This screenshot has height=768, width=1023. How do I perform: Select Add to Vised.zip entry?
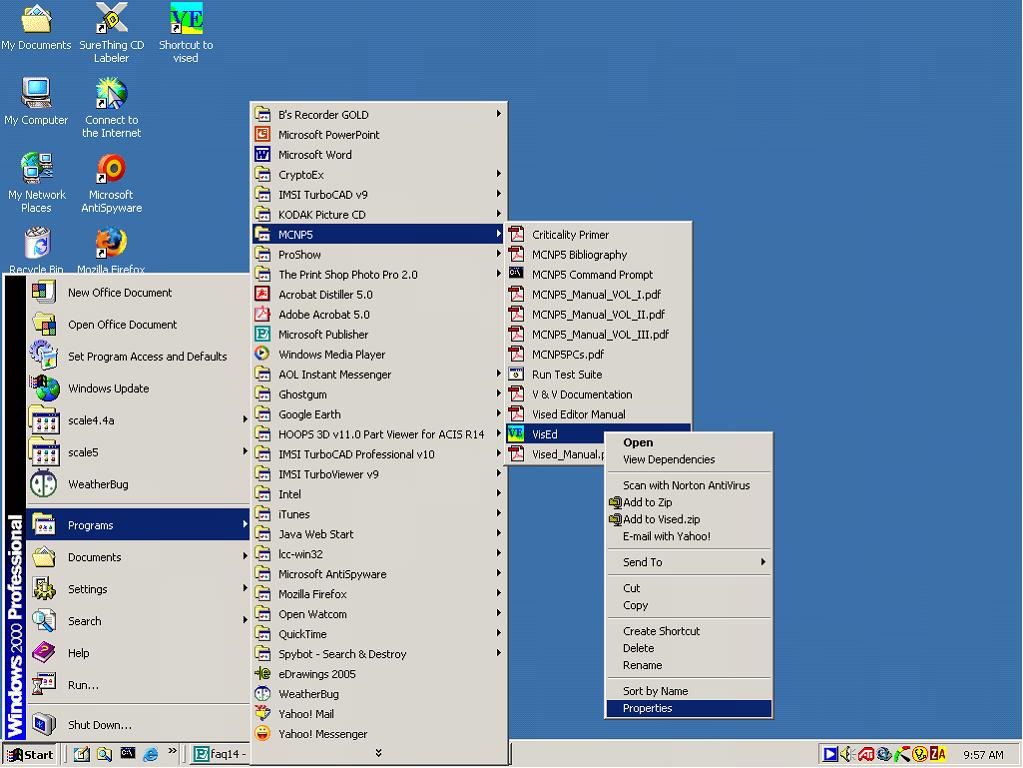[x=688, y=519]
